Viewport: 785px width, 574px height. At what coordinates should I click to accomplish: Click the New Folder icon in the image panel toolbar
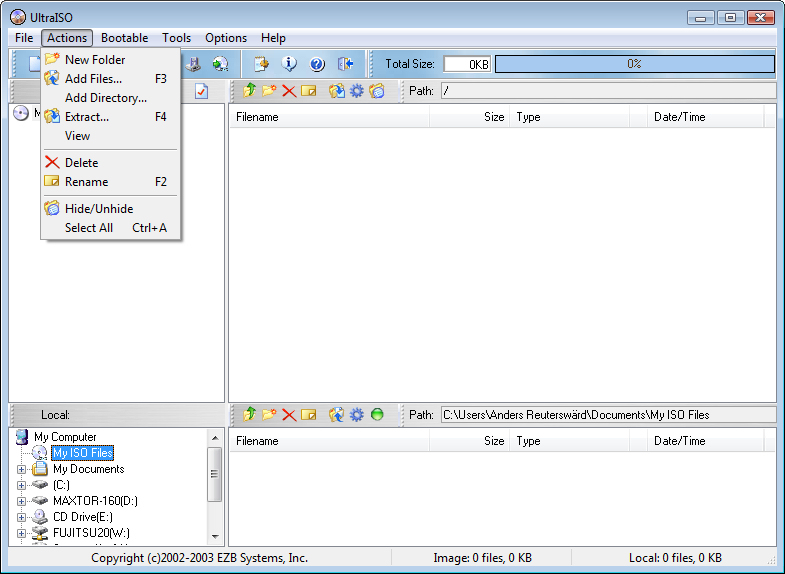(x=269, y=91)
